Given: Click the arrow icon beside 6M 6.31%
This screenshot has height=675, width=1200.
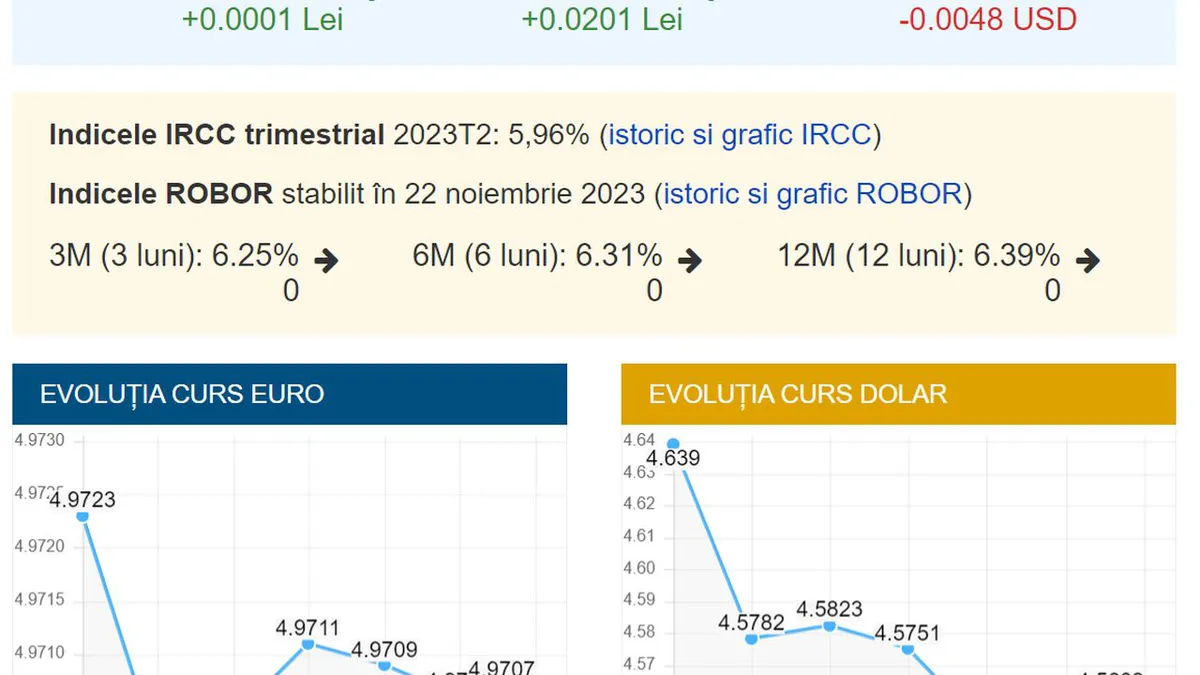Looking at the screenshot, I should tap(689, 261).
